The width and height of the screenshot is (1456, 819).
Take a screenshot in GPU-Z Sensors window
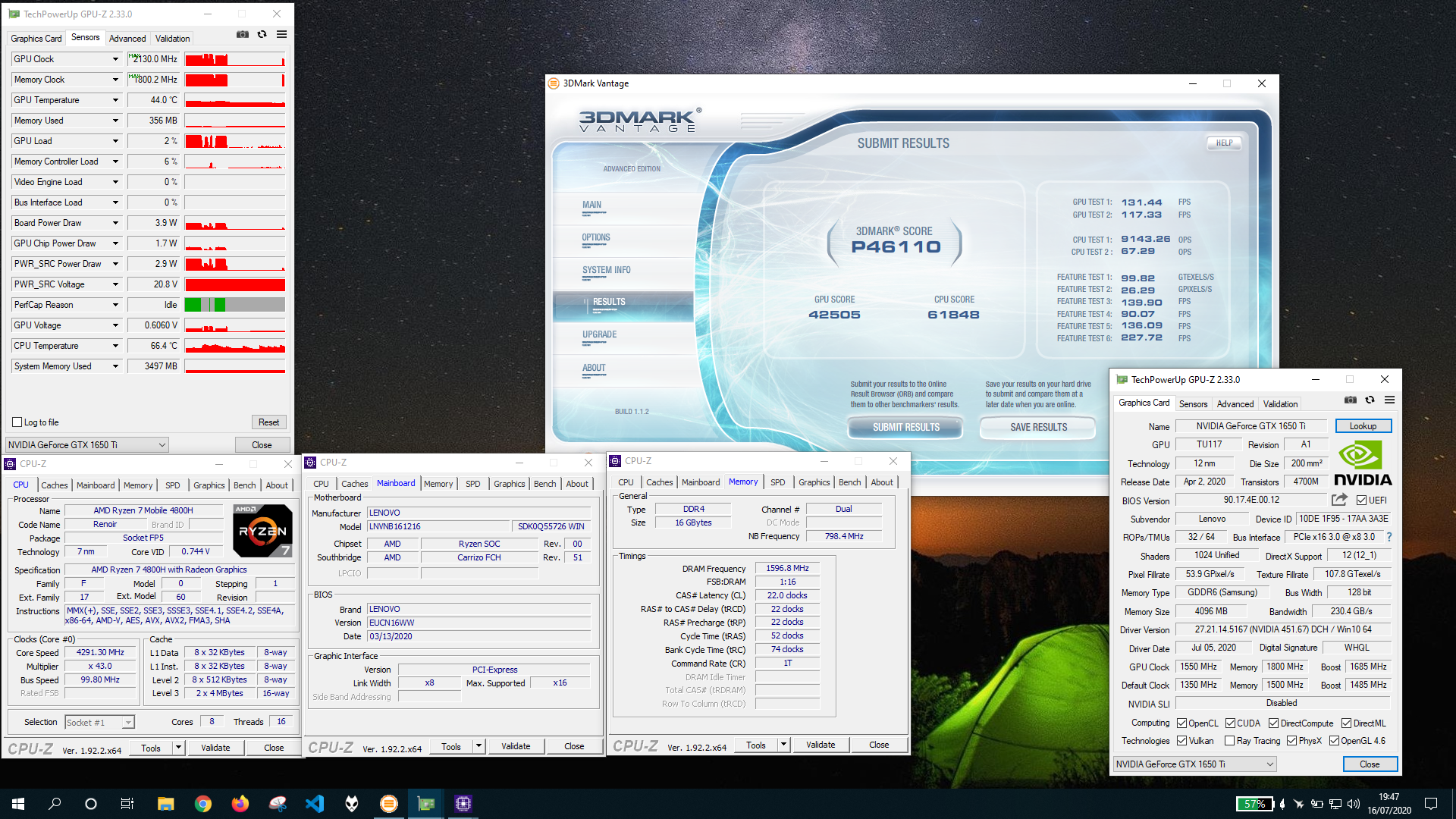coord(243,34)
